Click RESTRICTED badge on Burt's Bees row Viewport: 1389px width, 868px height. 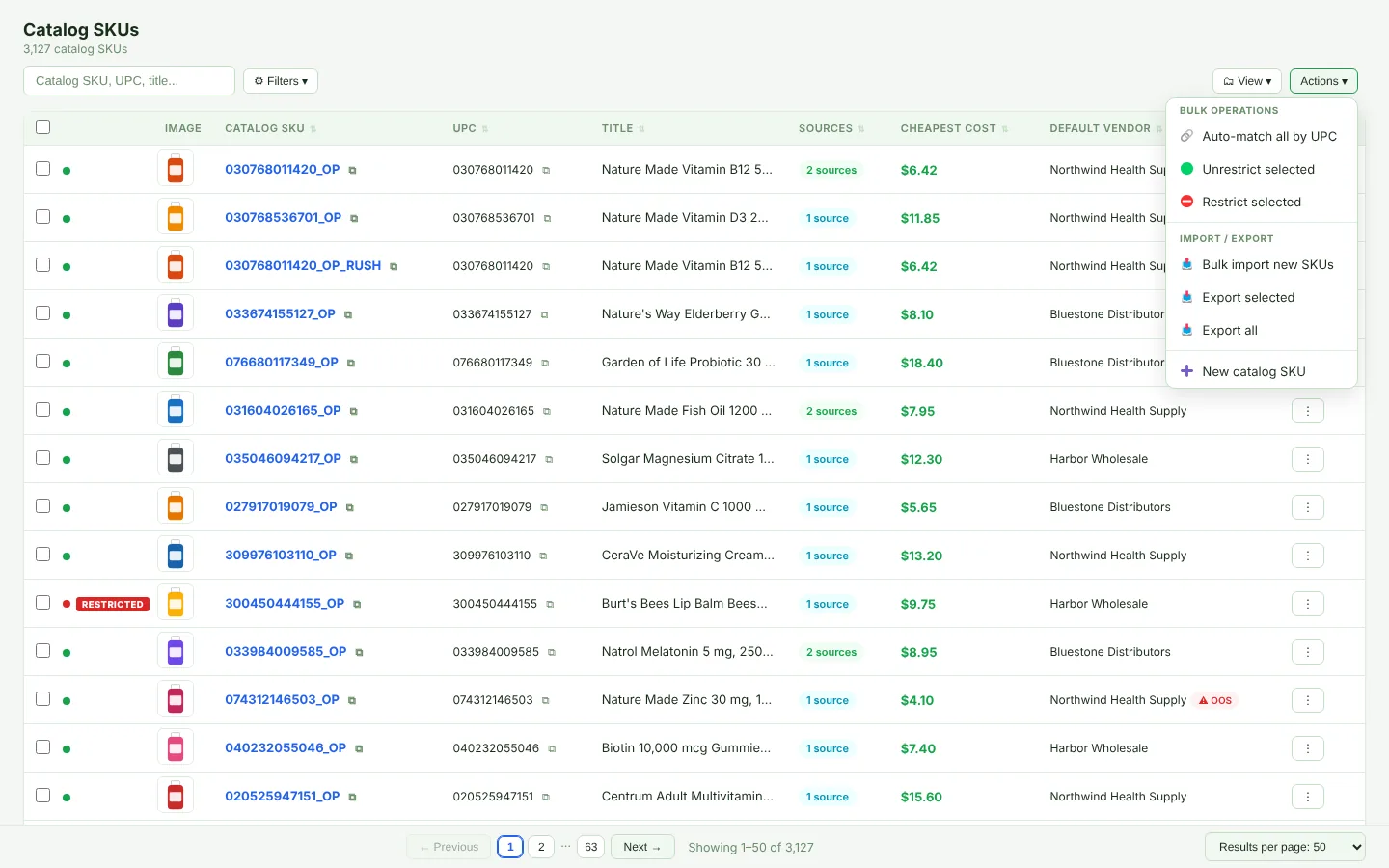click(113, 604)
